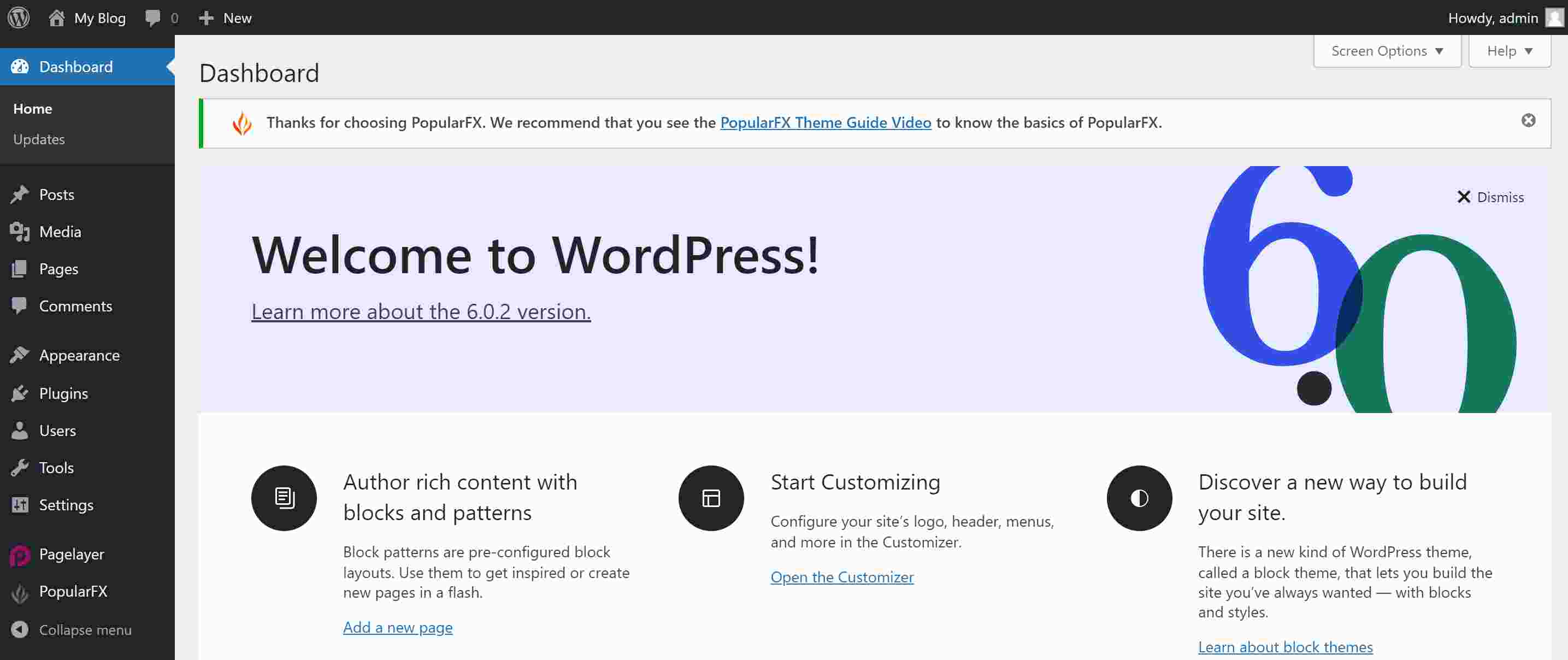Image resolution: width=1568 pixels, height=660 pixels.
Task: Click the admin avatar in the top bar
Action: (x=1554, y=17)
